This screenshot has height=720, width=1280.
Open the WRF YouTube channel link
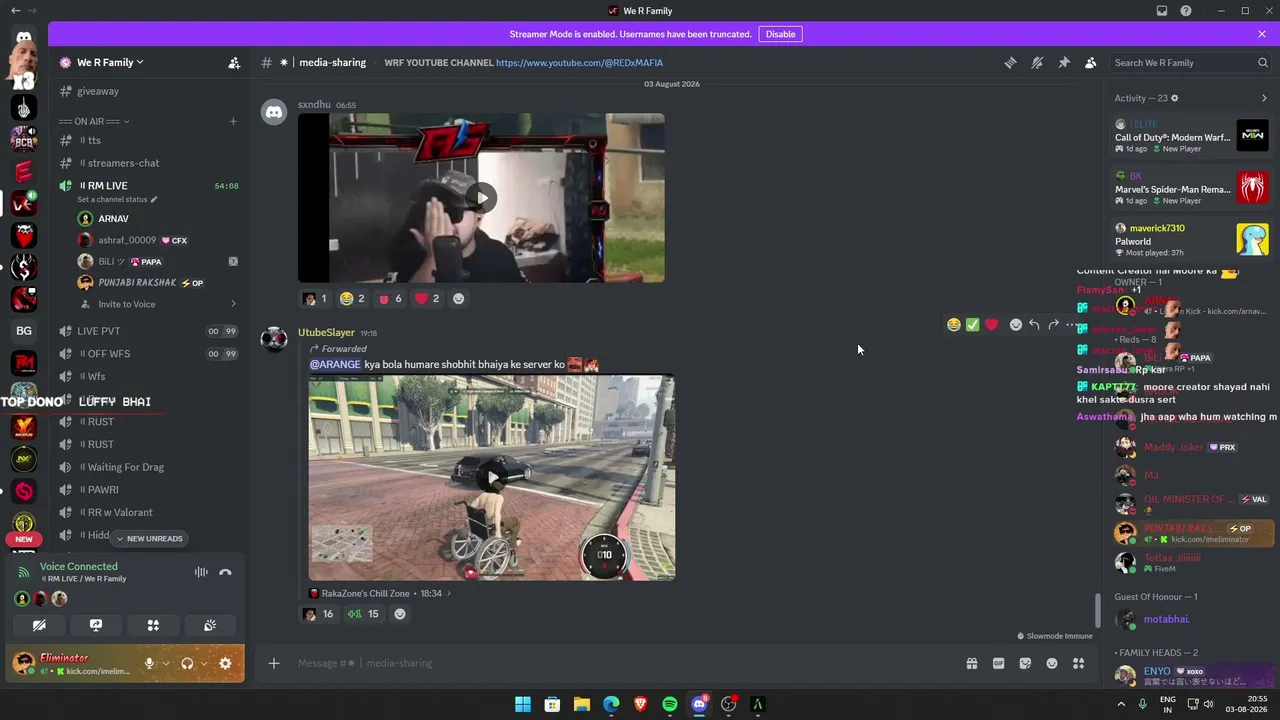tap(579, 62)
